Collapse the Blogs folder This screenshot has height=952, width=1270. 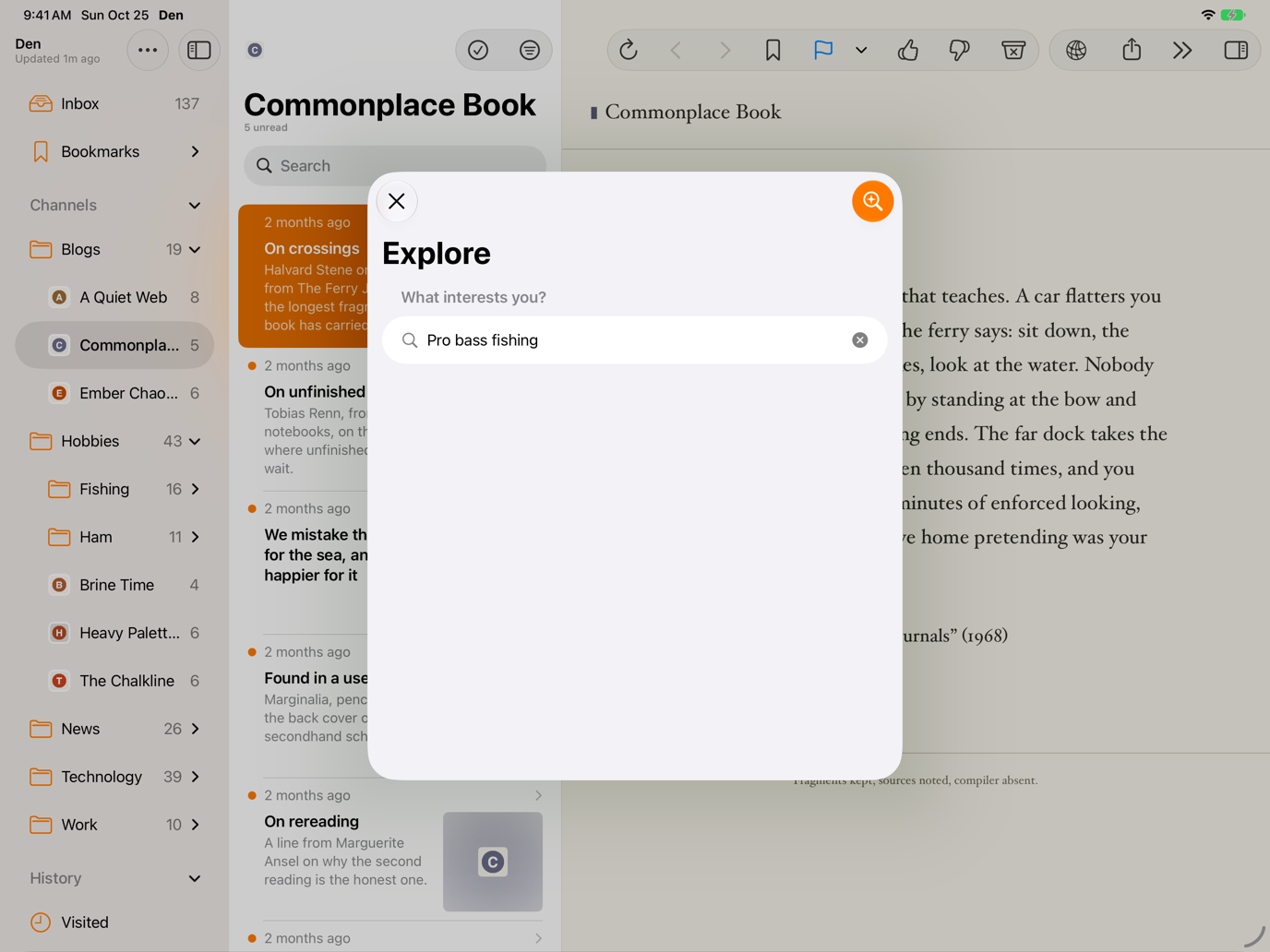195,249
